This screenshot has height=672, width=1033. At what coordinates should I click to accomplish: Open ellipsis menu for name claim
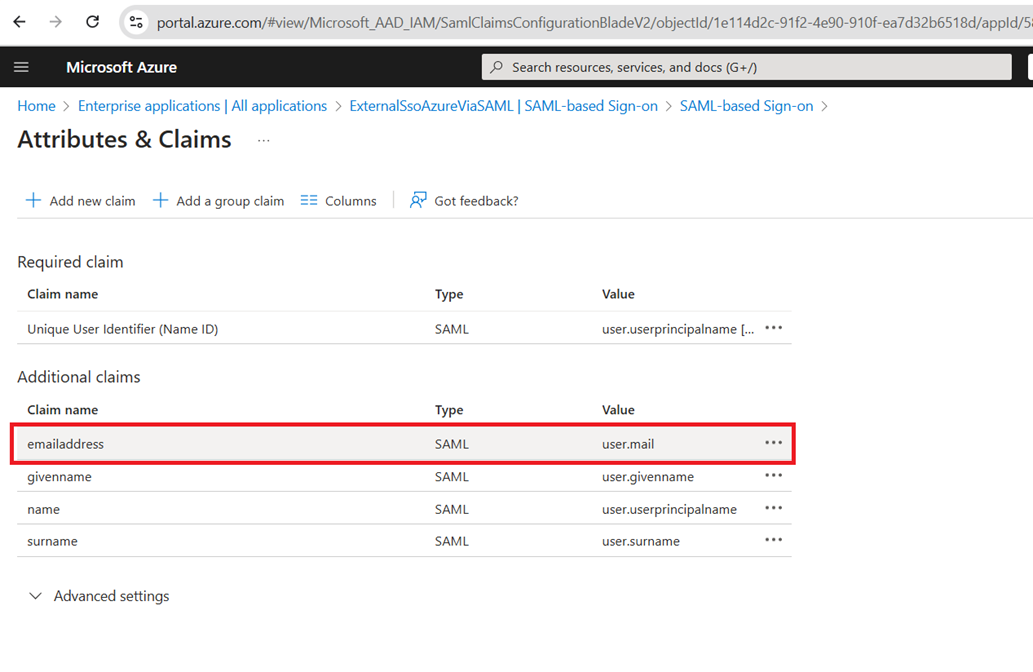click(x=773, y=508)
